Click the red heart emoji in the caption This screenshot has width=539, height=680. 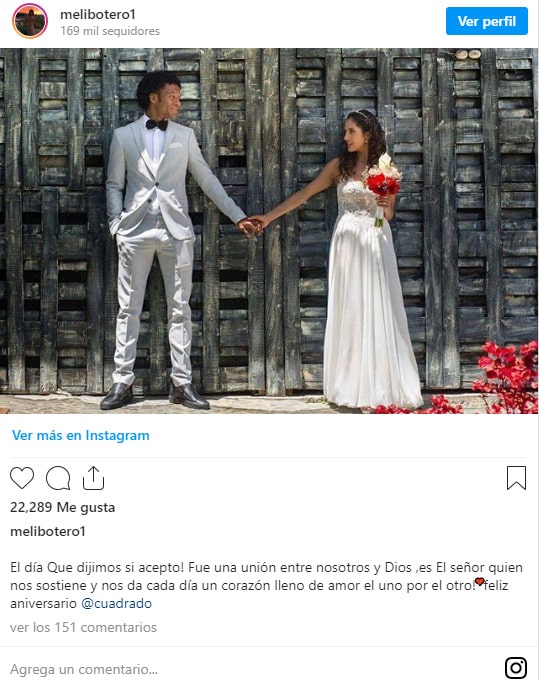pyautogui.click(x=479, y=581)
